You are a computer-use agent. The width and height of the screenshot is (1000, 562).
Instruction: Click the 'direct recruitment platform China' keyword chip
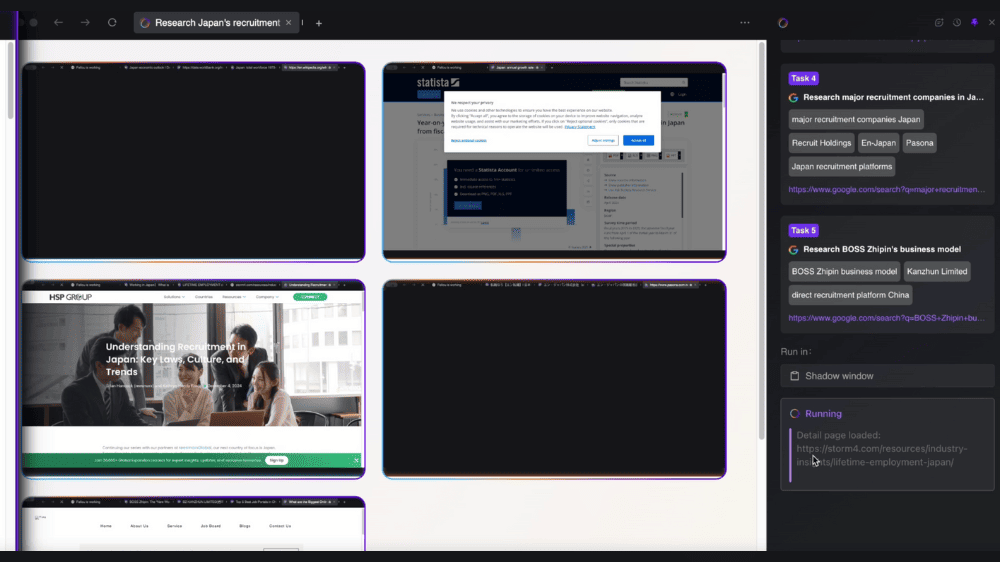[850, 295]
